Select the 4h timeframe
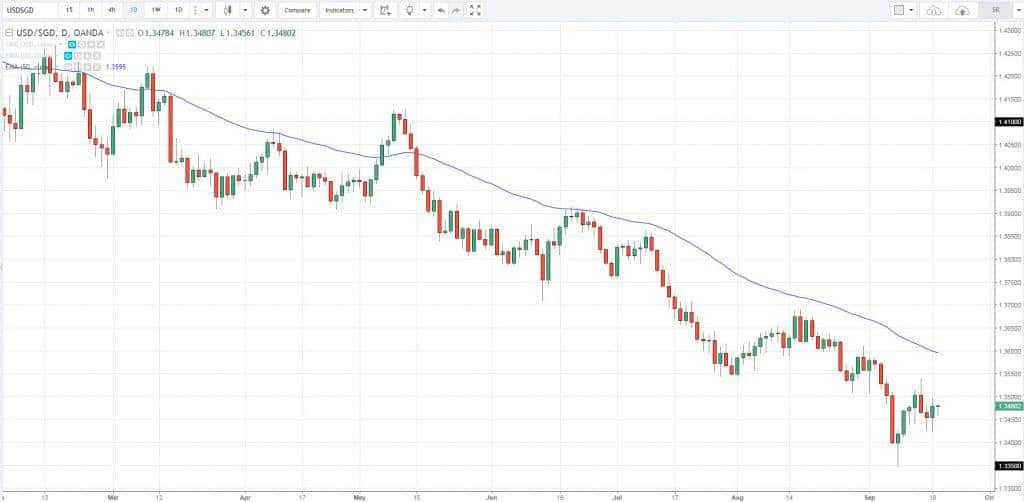Screen dimensions: 1024x502 (x=111, y=10)
